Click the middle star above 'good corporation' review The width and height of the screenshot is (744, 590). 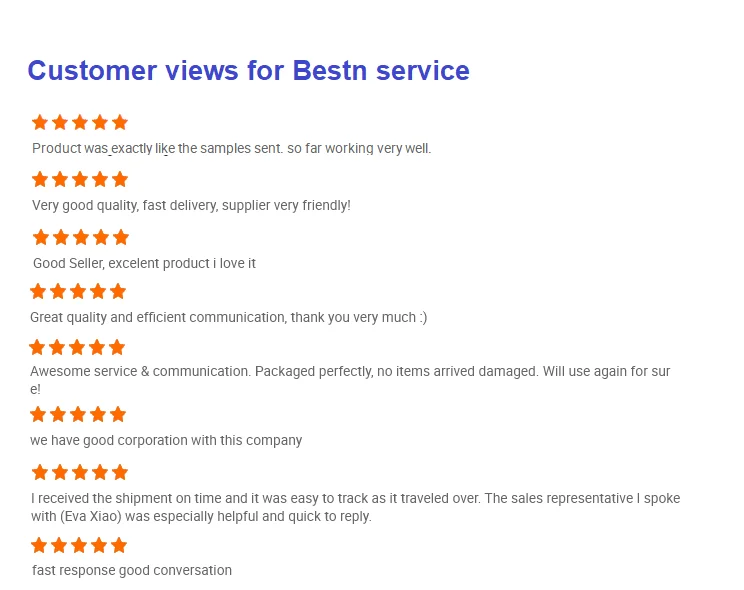pos(78,414)
